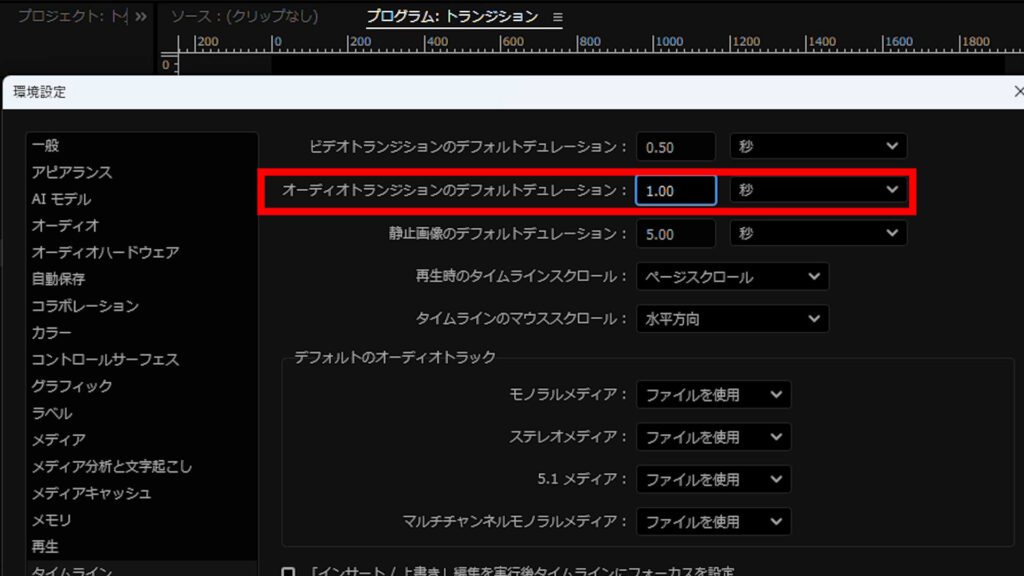Image resolution: width=1024 pixels, height=576 pixels.
Task: Select the プログラム: トランジション tab
Action: 451,17
